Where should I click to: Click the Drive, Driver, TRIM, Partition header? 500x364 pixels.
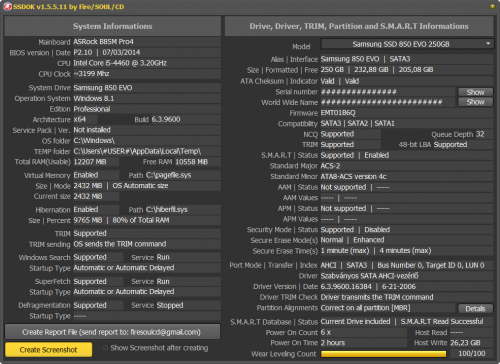click(x=359, y=26)
